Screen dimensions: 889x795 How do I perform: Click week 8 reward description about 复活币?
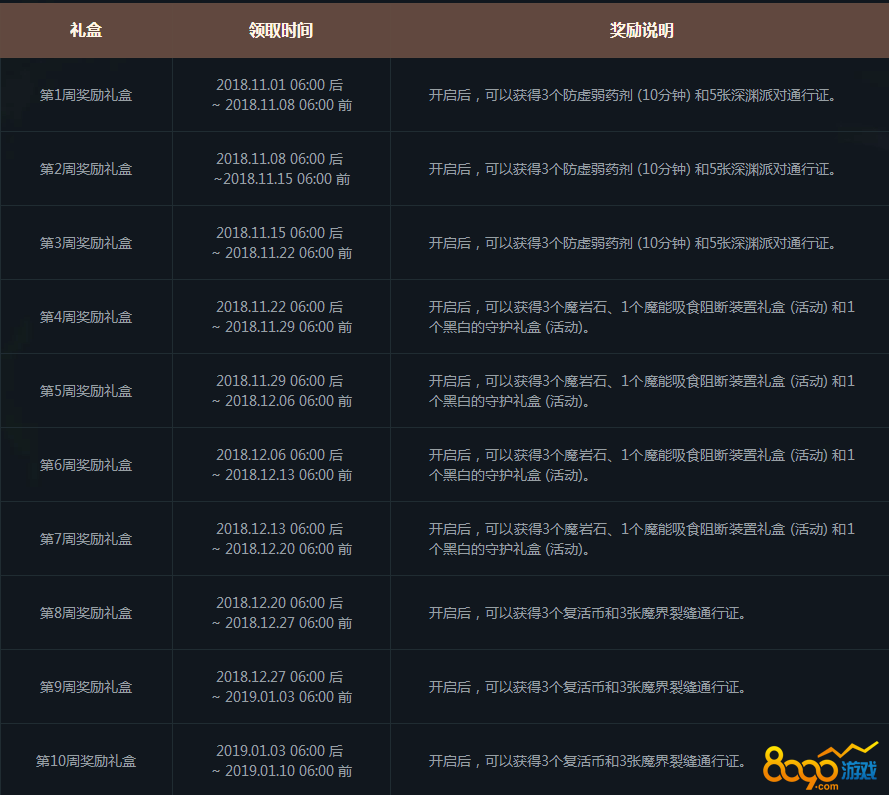tap(587, 613)
